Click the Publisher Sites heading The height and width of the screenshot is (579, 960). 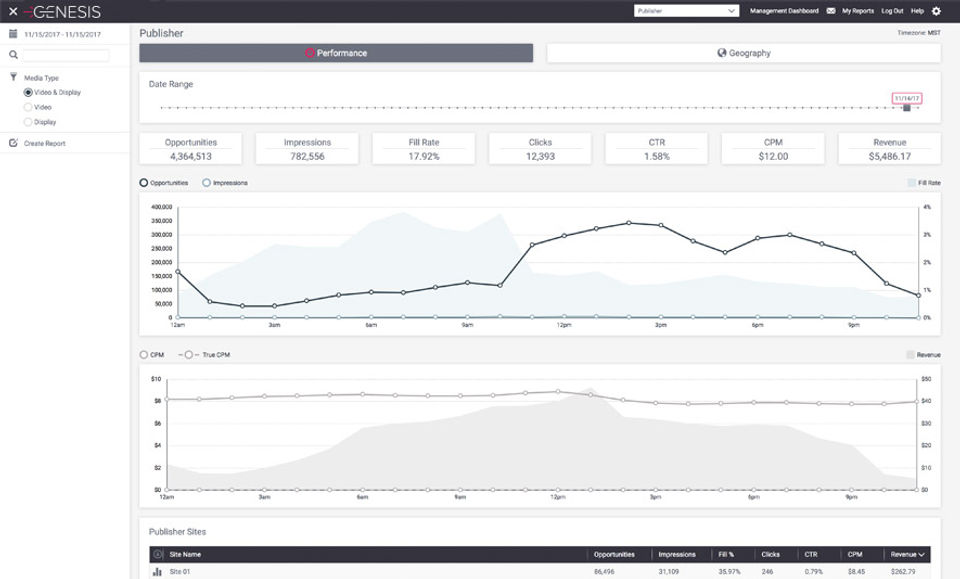178,531
